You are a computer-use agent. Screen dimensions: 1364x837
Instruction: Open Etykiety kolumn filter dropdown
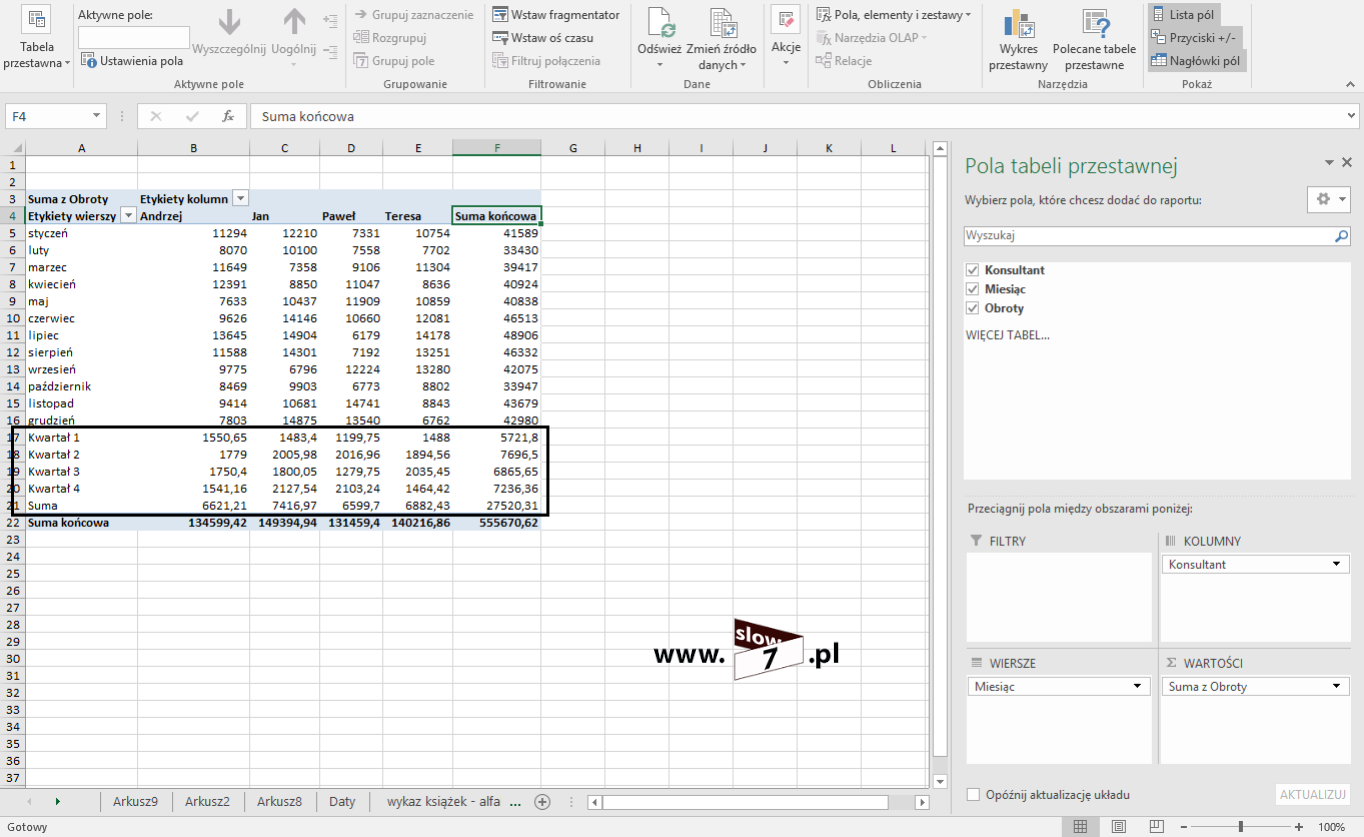(x=240, y=198)
